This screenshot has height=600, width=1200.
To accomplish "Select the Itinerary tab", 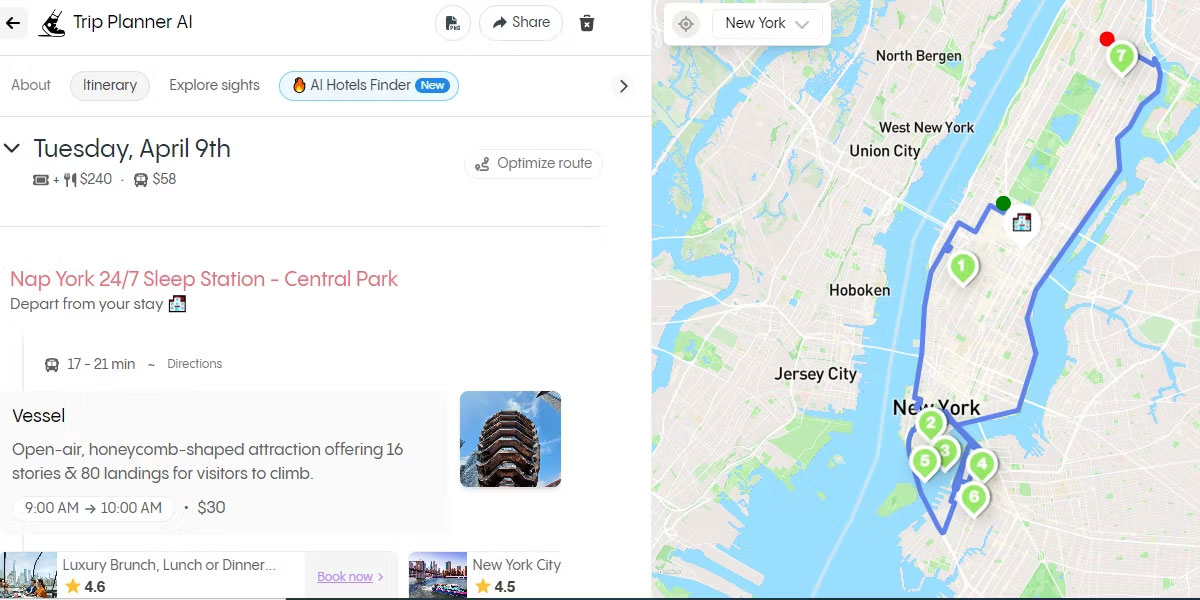I will coord(110,85).
